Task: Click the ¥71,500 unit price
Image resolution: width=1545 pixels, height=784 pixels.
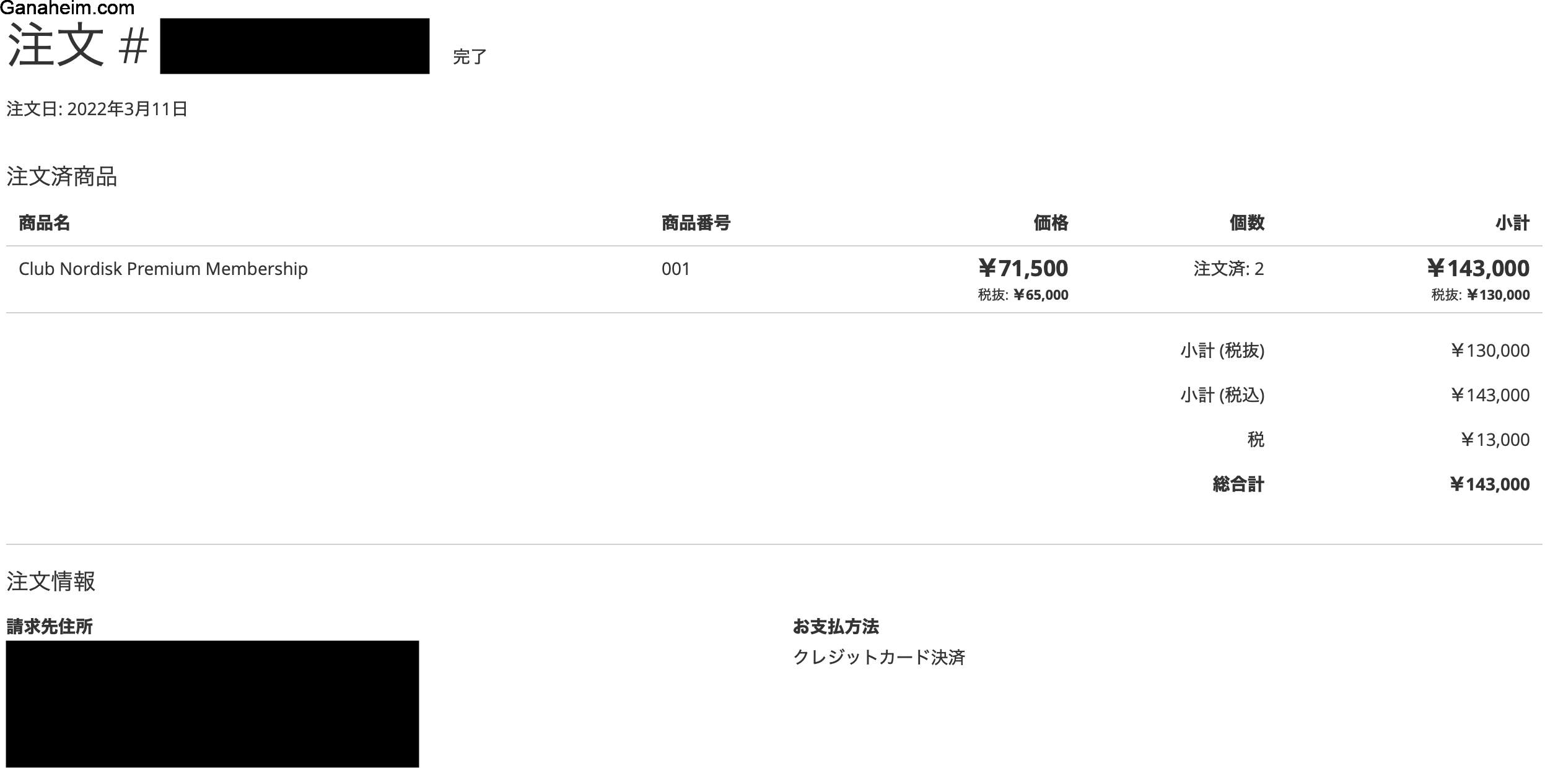Action: 1023,268
